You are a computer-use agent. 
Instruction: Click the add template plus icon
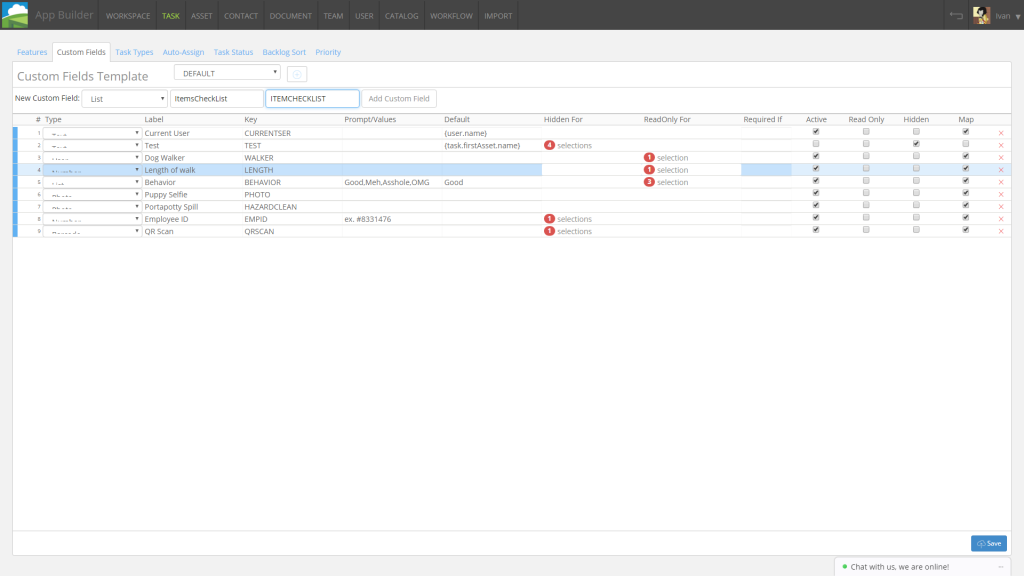(x=297, y=74)
